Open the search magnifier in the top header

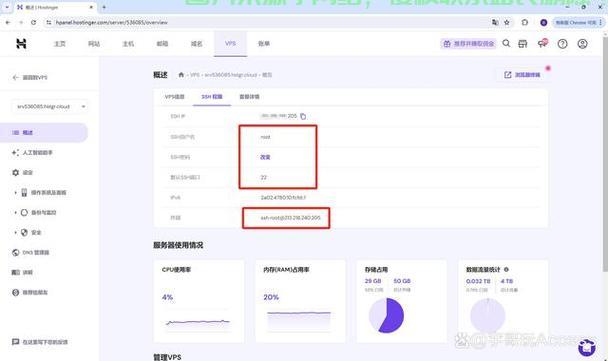(x=506, y=43)
